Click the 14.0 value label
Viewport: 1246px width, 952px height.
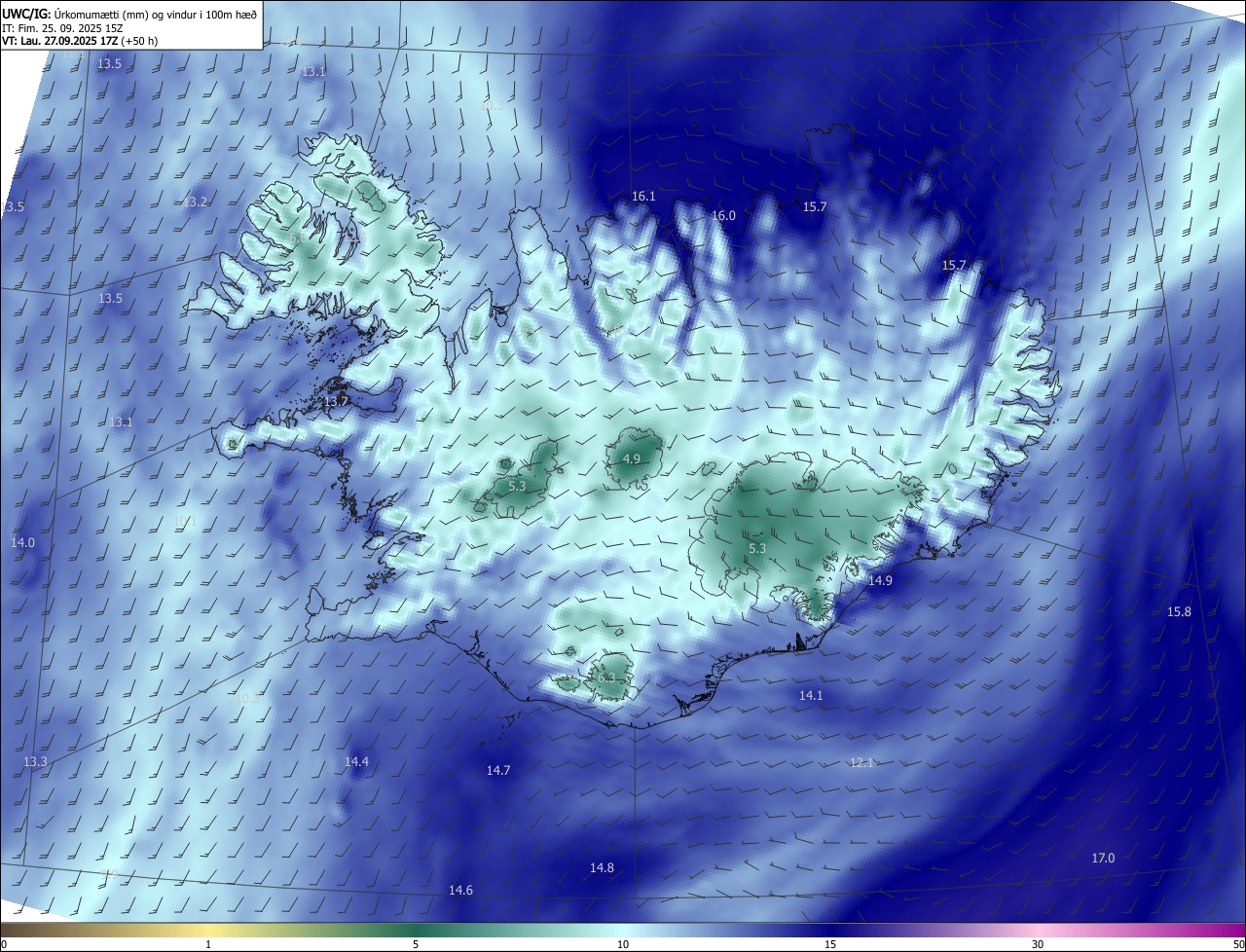22,542
